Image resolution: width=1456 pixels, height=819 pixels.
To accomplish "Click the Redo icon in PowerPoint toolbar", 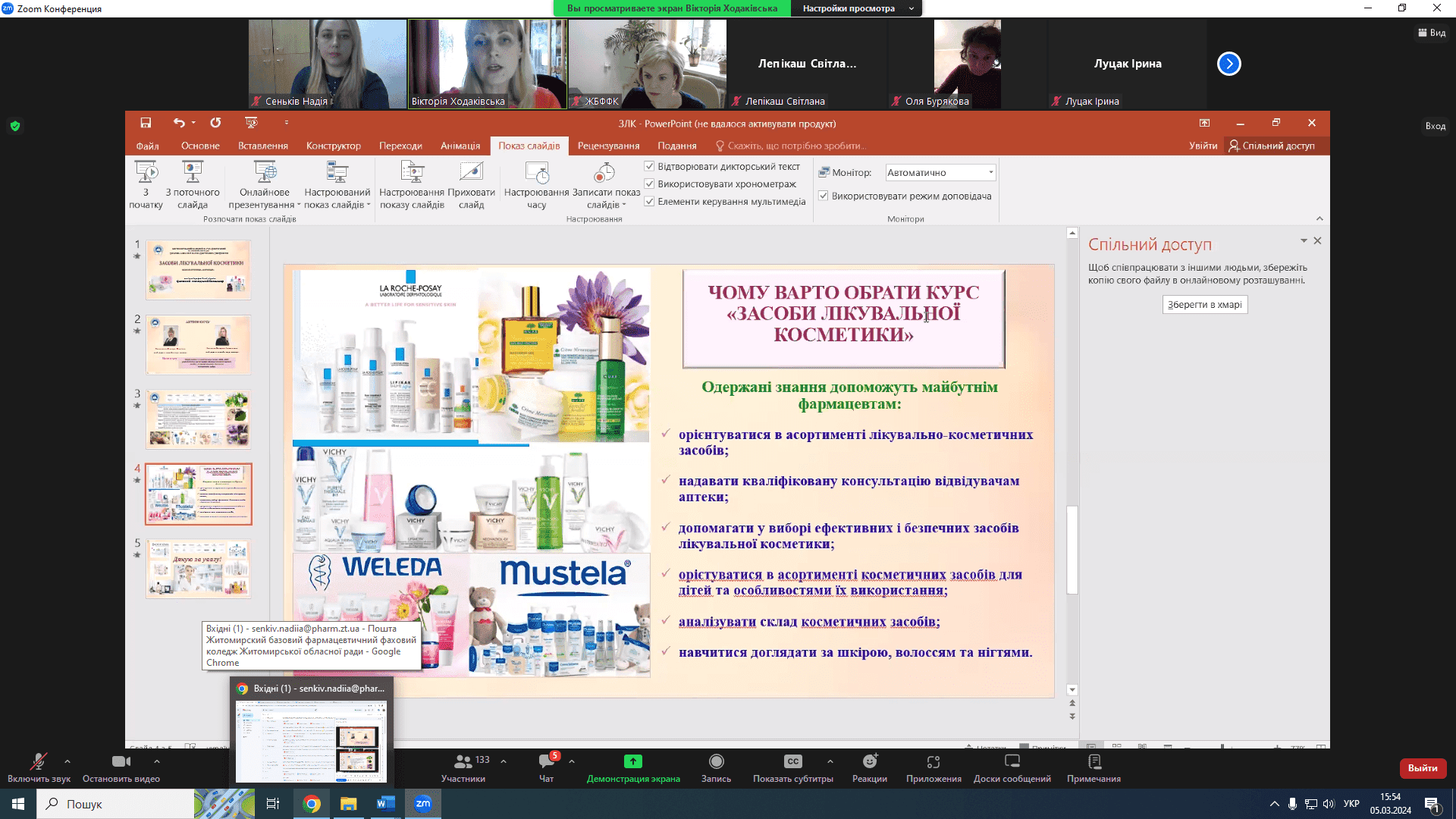I will (215, 123).
